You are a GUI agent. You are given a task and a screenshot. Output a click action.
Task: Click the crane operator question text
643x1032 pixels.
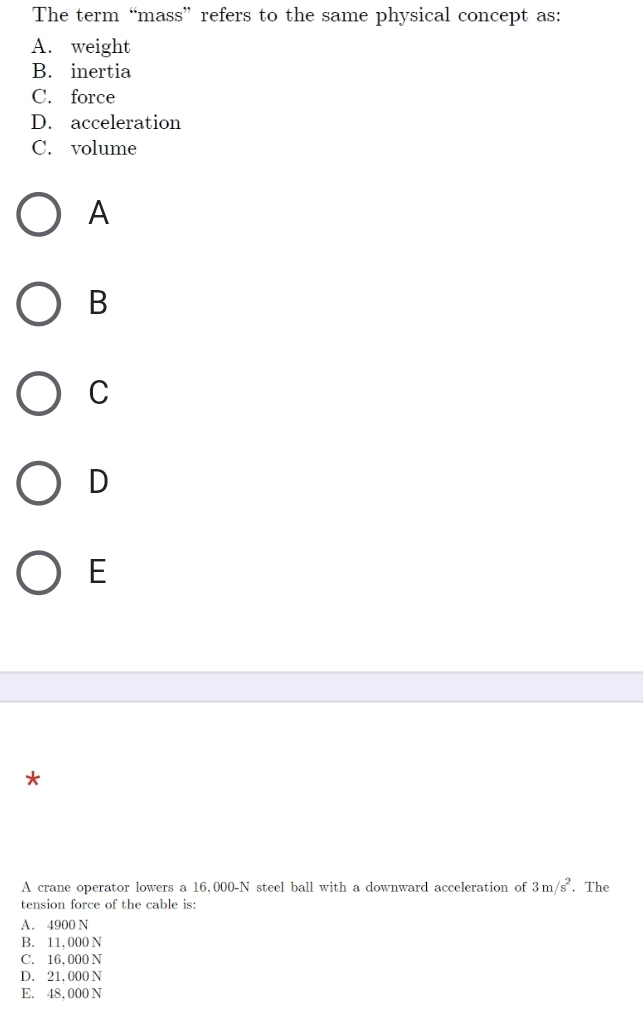315,894
